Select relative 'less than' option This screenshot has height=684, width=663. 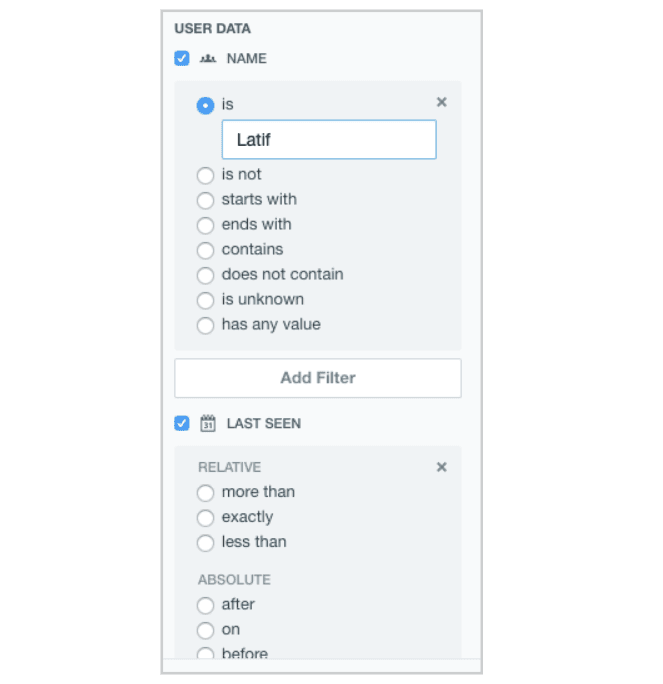click(x=205, y=543)
